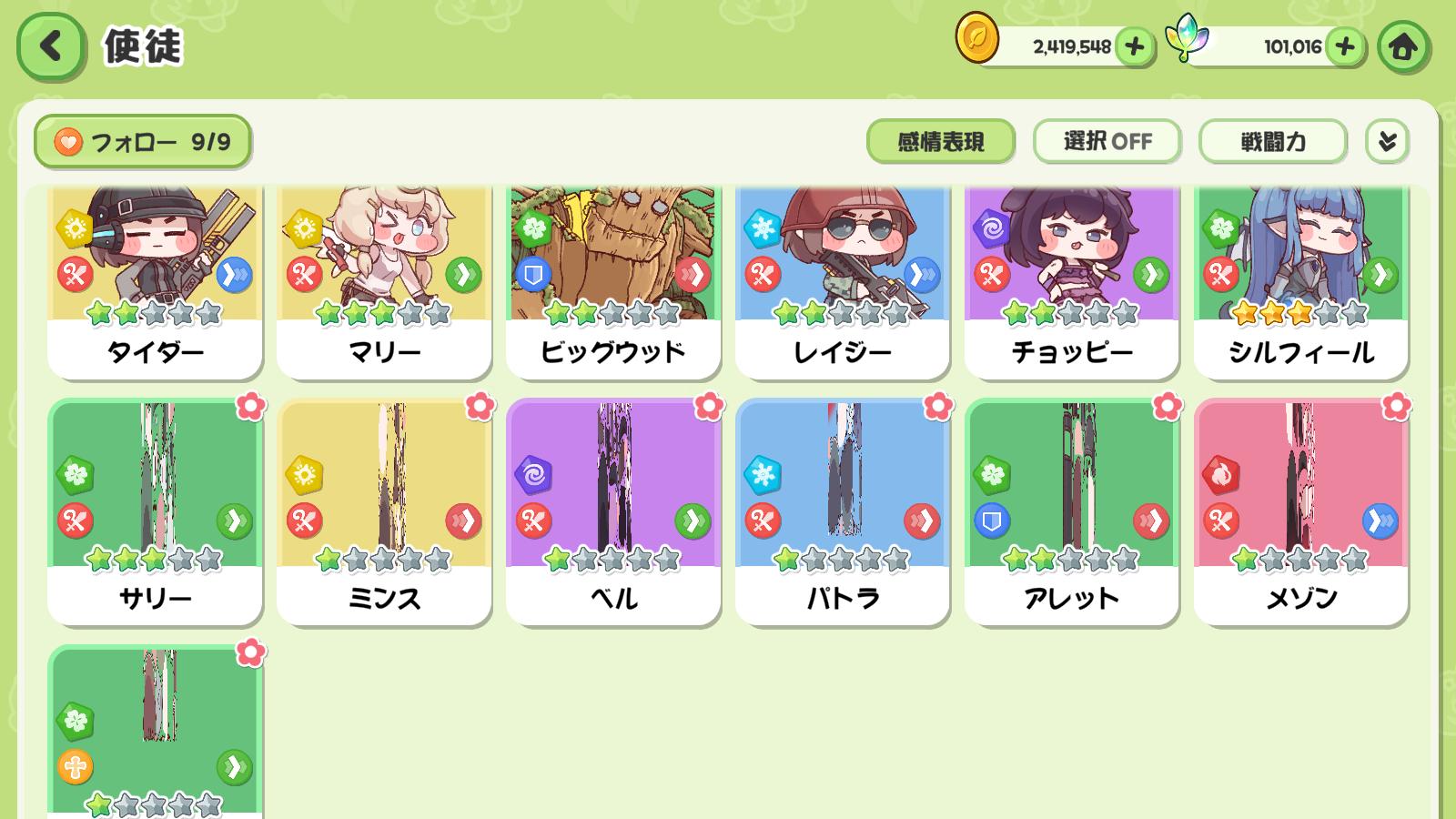The height and width of the screenshot is (819, 1456).
Task: Click the crystal flower currency icon
Action: coord(1184,40)
